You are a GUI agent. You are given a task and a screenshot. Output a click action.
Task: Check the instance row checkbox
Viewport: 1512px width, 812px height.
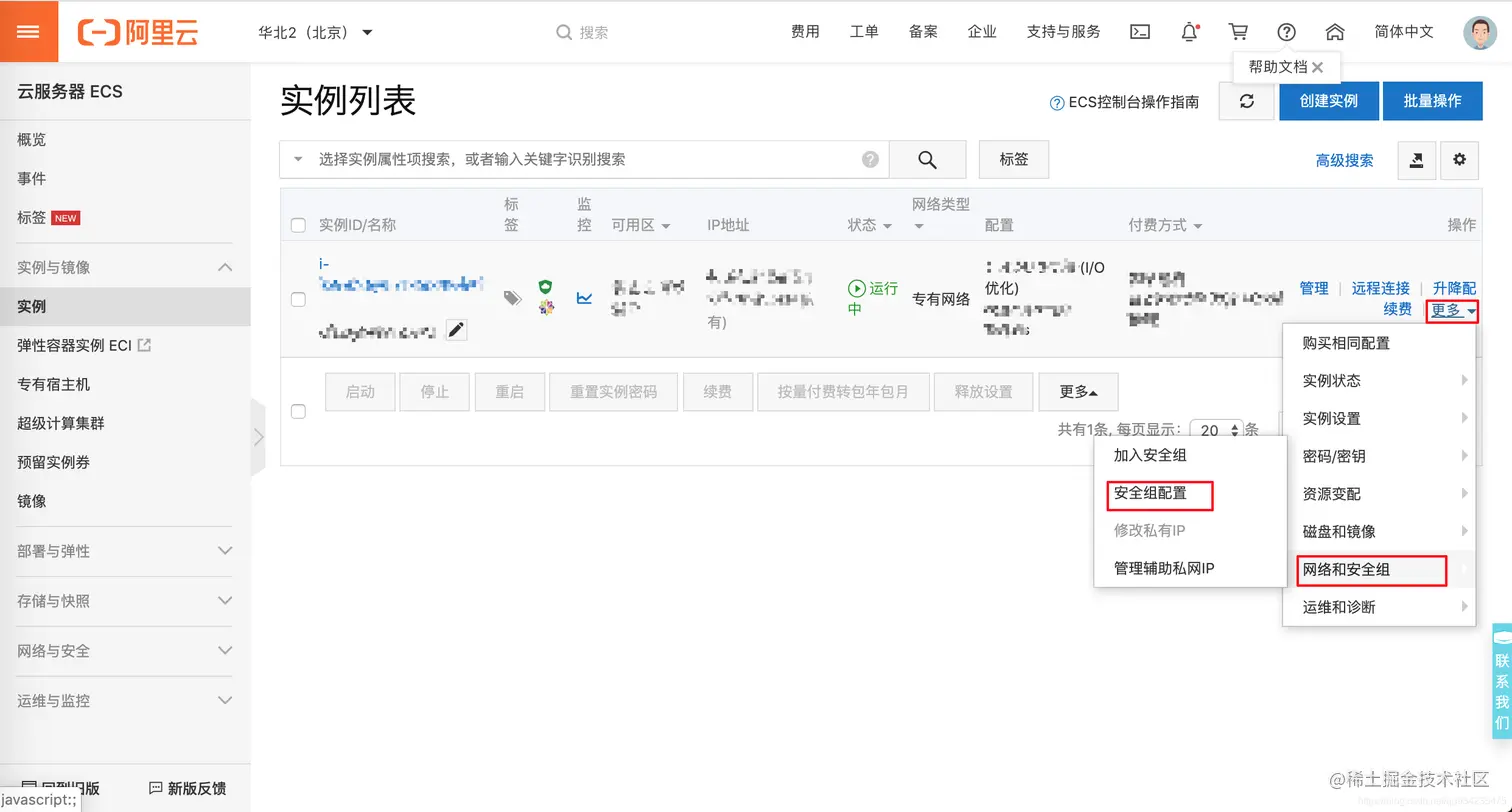pos(298,299)
